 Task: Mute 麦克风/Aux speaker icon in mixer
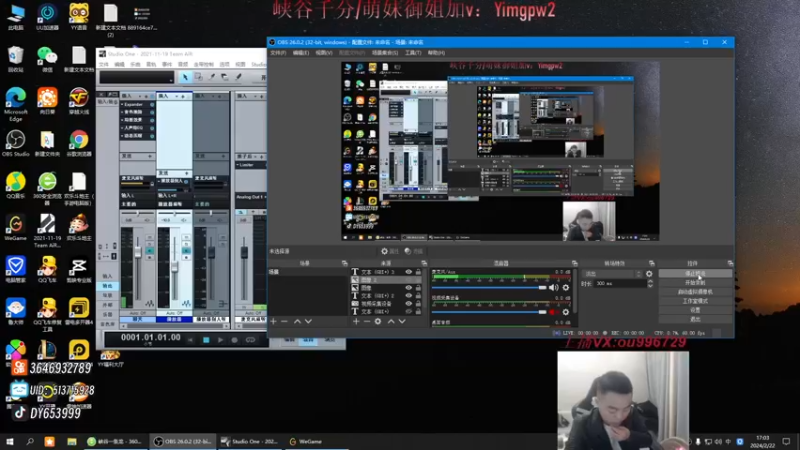coord(554,288)
